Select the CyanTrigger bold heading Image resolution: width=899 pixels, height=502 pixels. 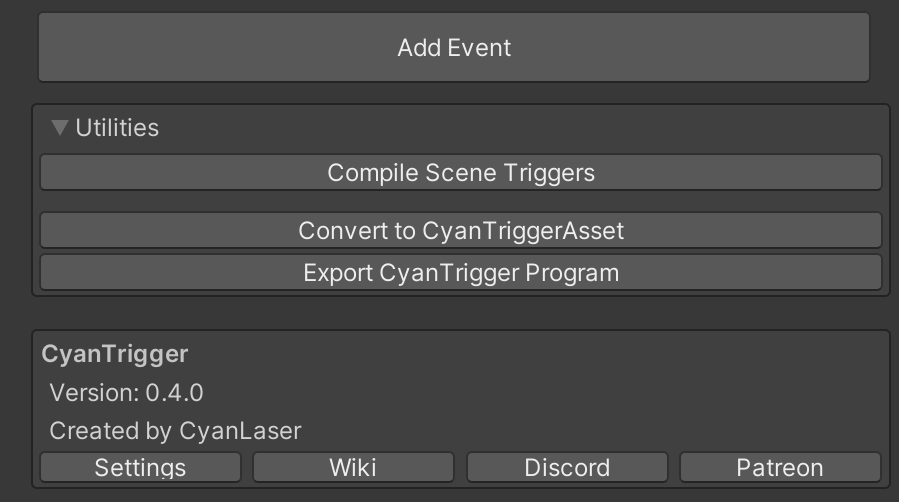click(x=115, y=354)
